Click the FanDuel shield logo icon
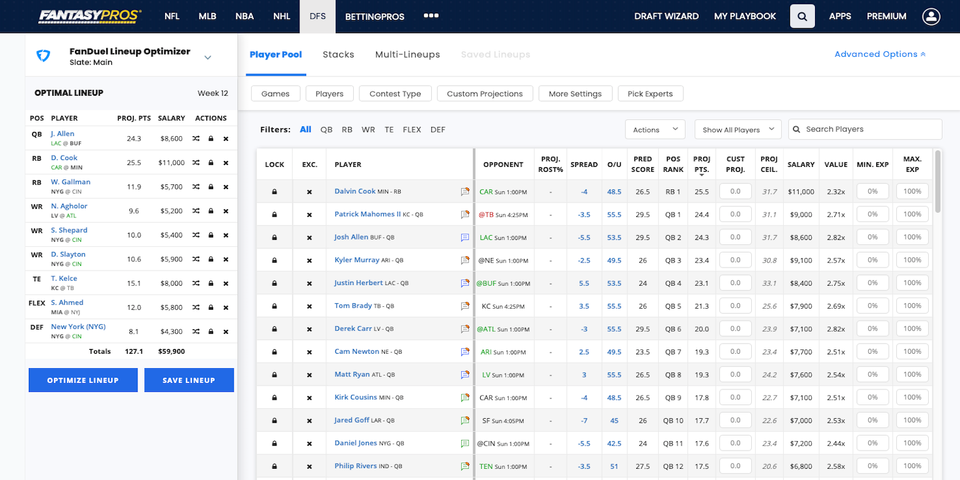 tap(44, 56)
